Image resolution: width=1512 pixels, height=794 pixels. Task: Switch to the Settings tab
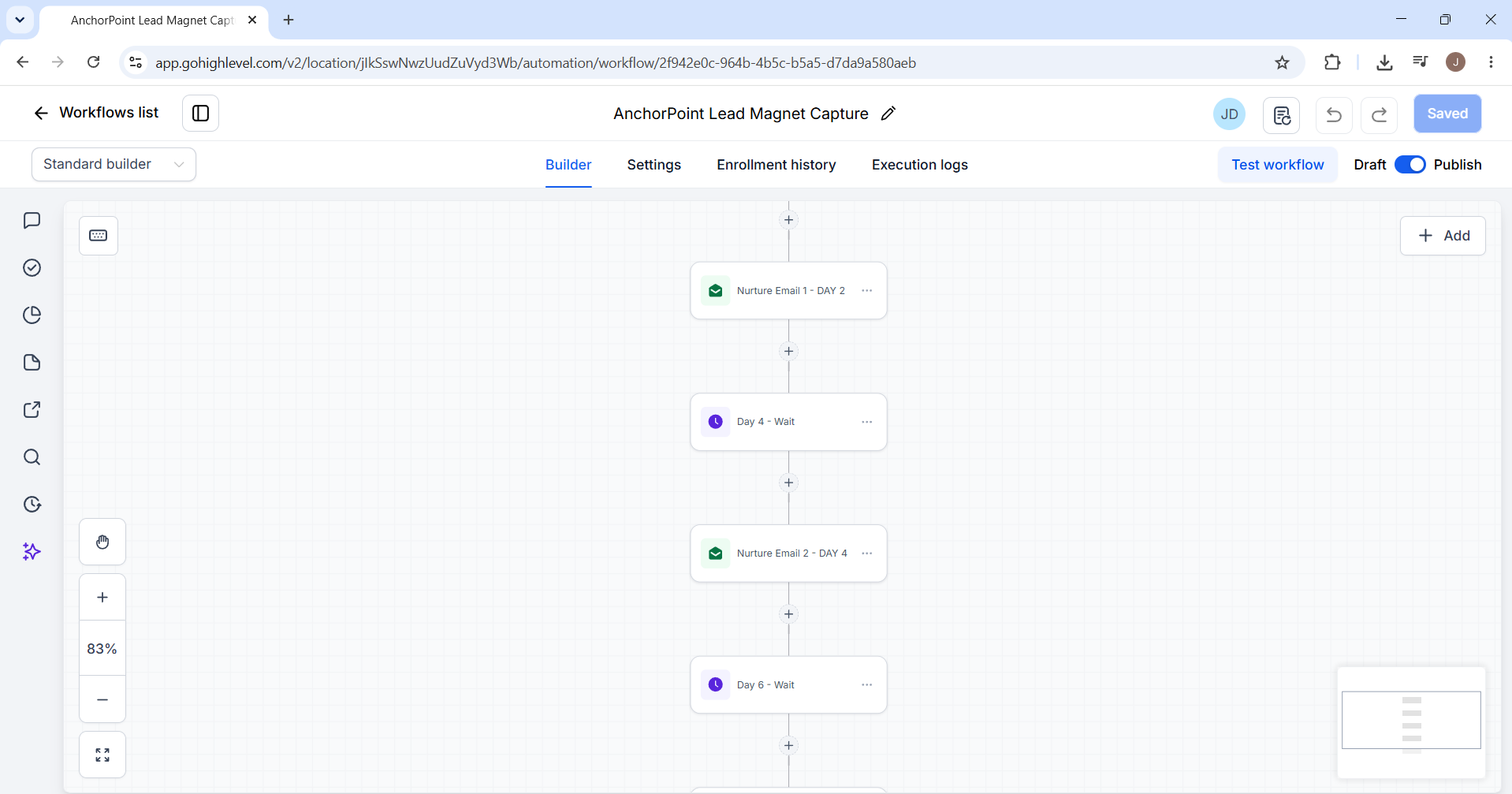(x=654, y=165)
